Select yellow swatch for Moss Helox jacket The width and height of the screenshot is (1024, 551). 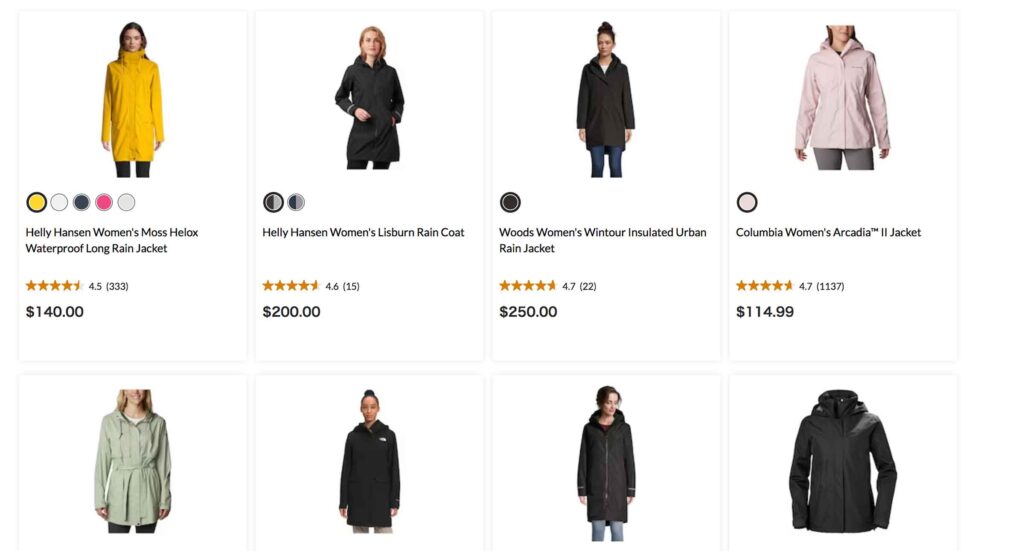click(x=37, y=202)
